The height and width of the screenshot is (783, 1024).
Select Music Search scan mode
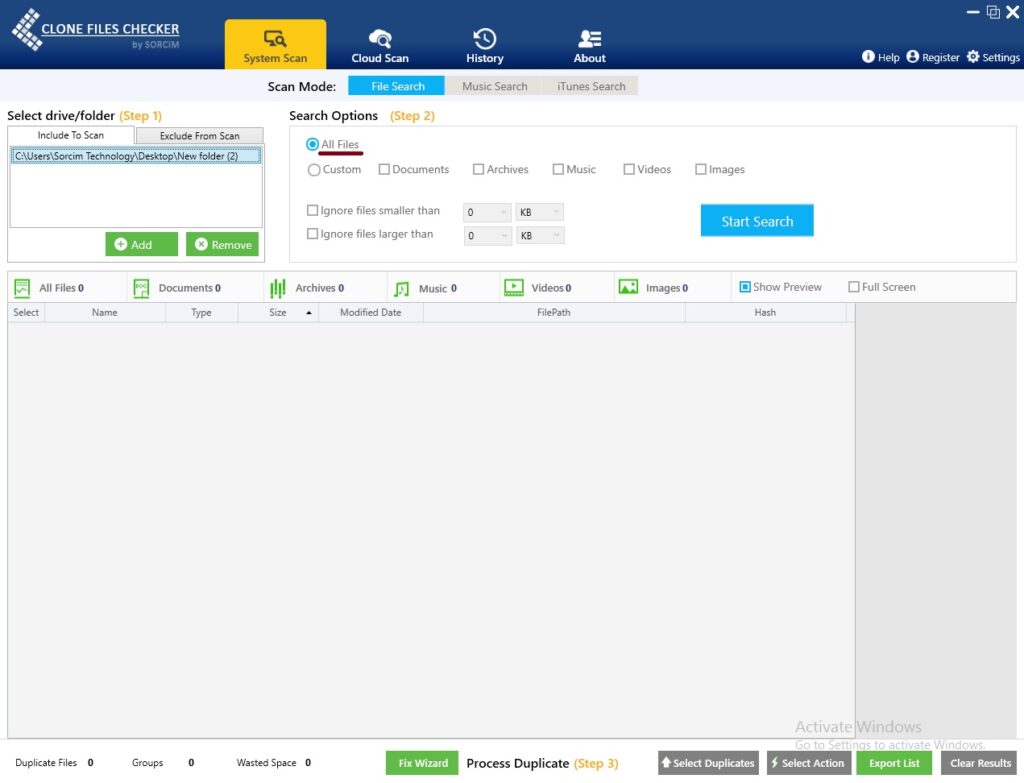494,86
